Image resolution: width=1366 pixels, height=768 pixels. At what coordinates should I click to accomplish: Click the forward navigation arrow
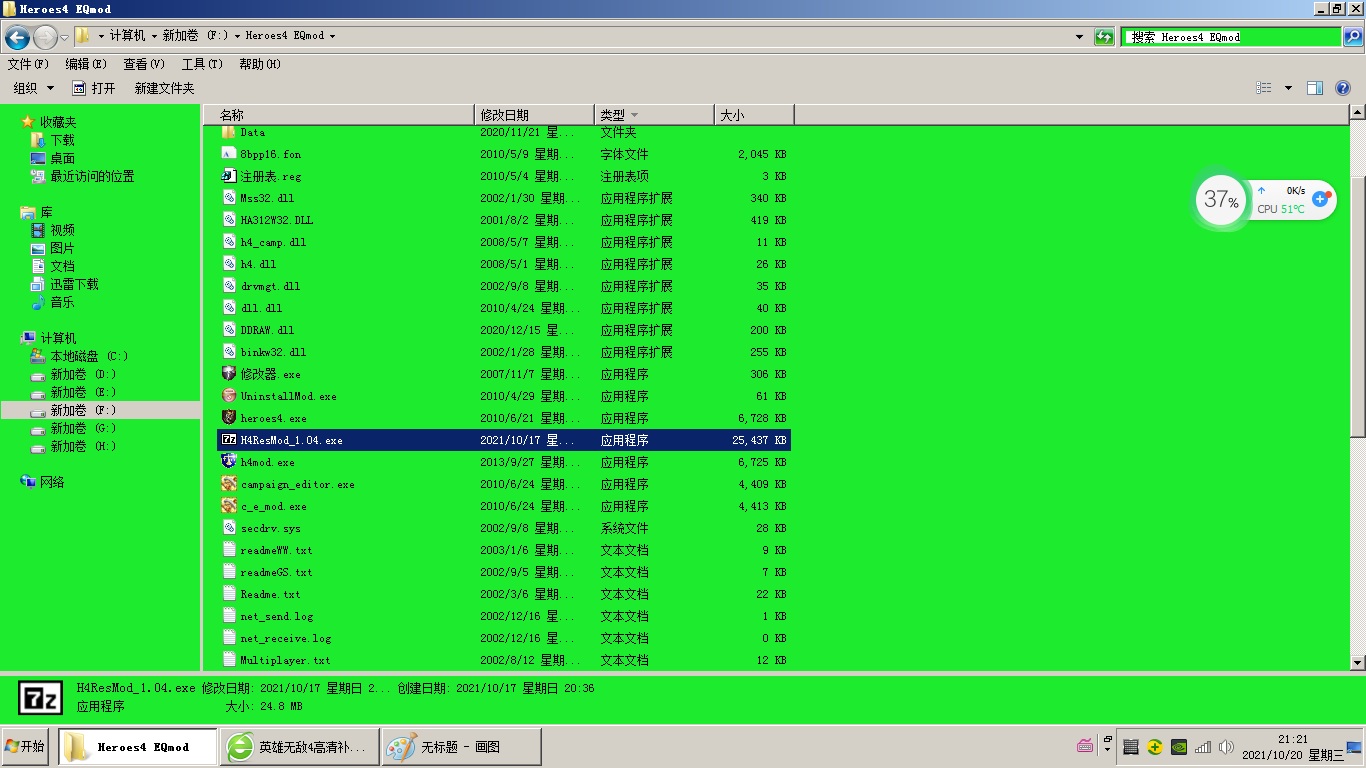(x=45, y=38)
